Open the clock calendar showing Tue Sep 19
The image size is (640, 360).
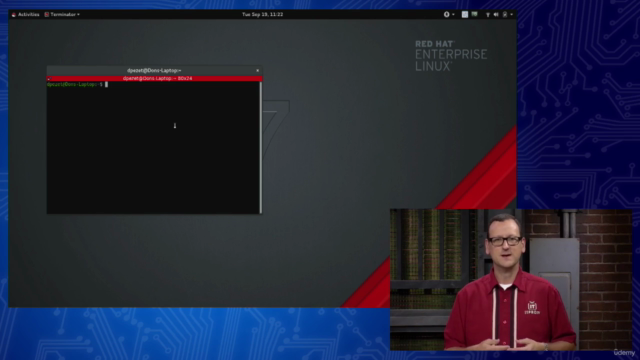click(x=262, y=14)
